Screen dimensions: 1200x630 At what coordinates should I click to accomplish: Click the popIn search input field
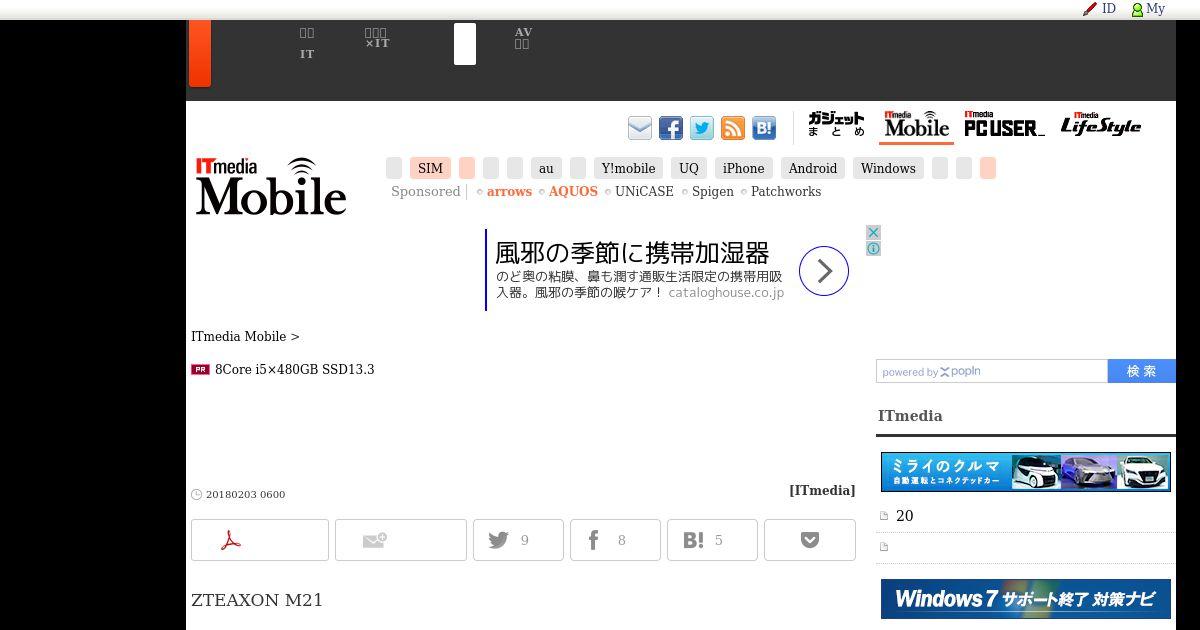point(992,371)
